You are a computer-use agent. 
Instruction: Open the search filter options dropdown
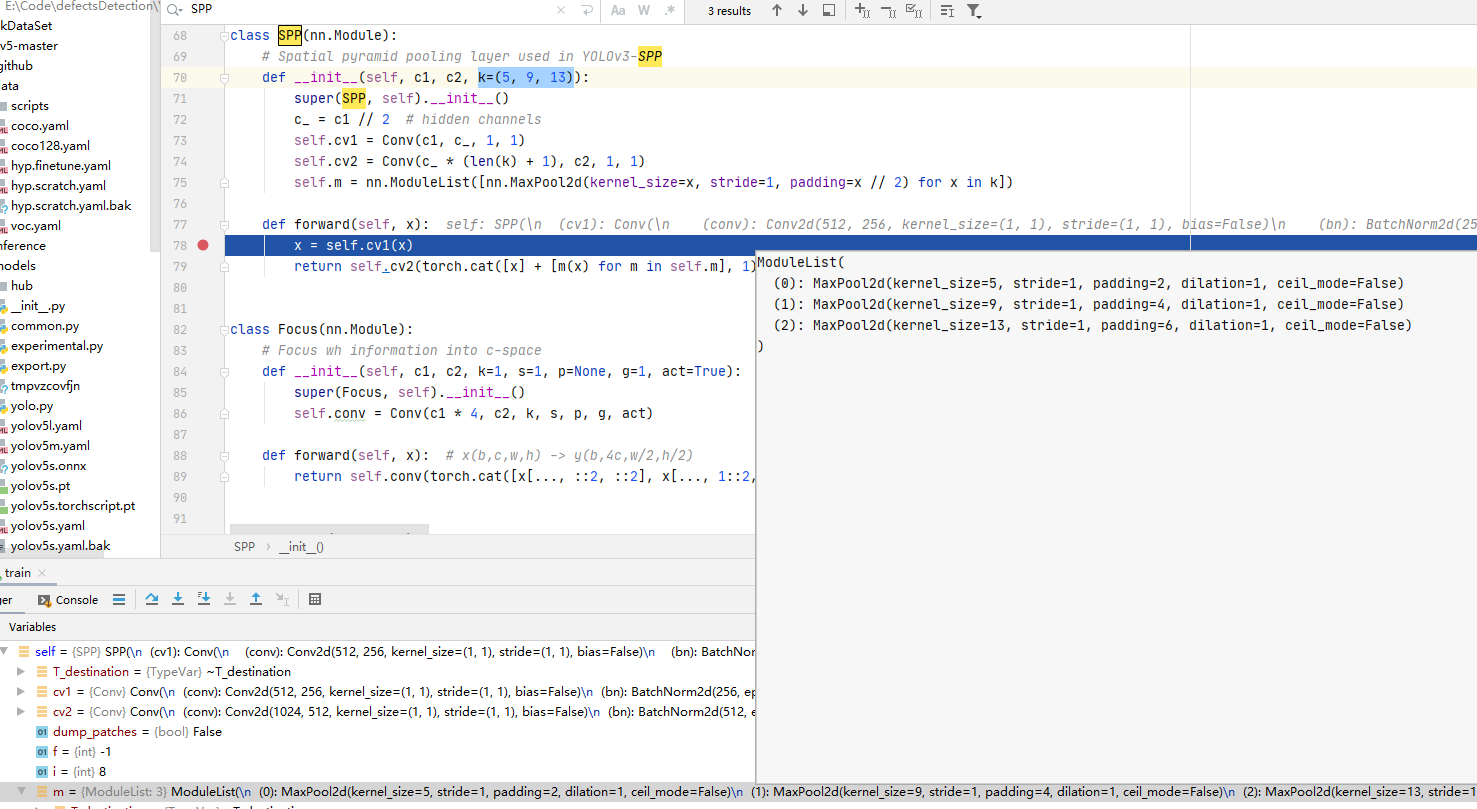974,10
